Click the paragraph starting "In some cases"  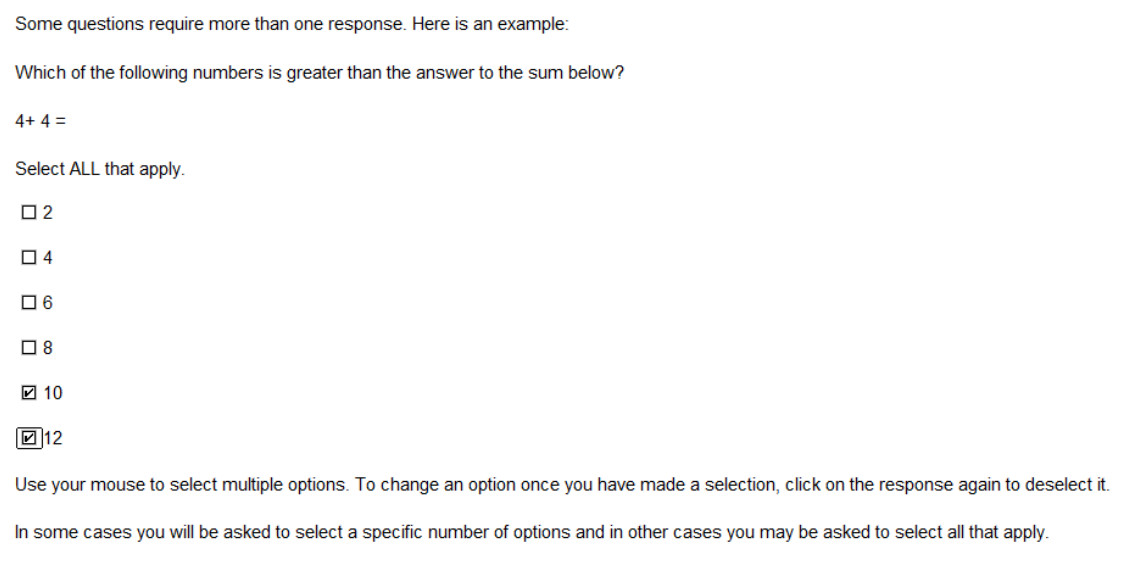click(531, 532)
